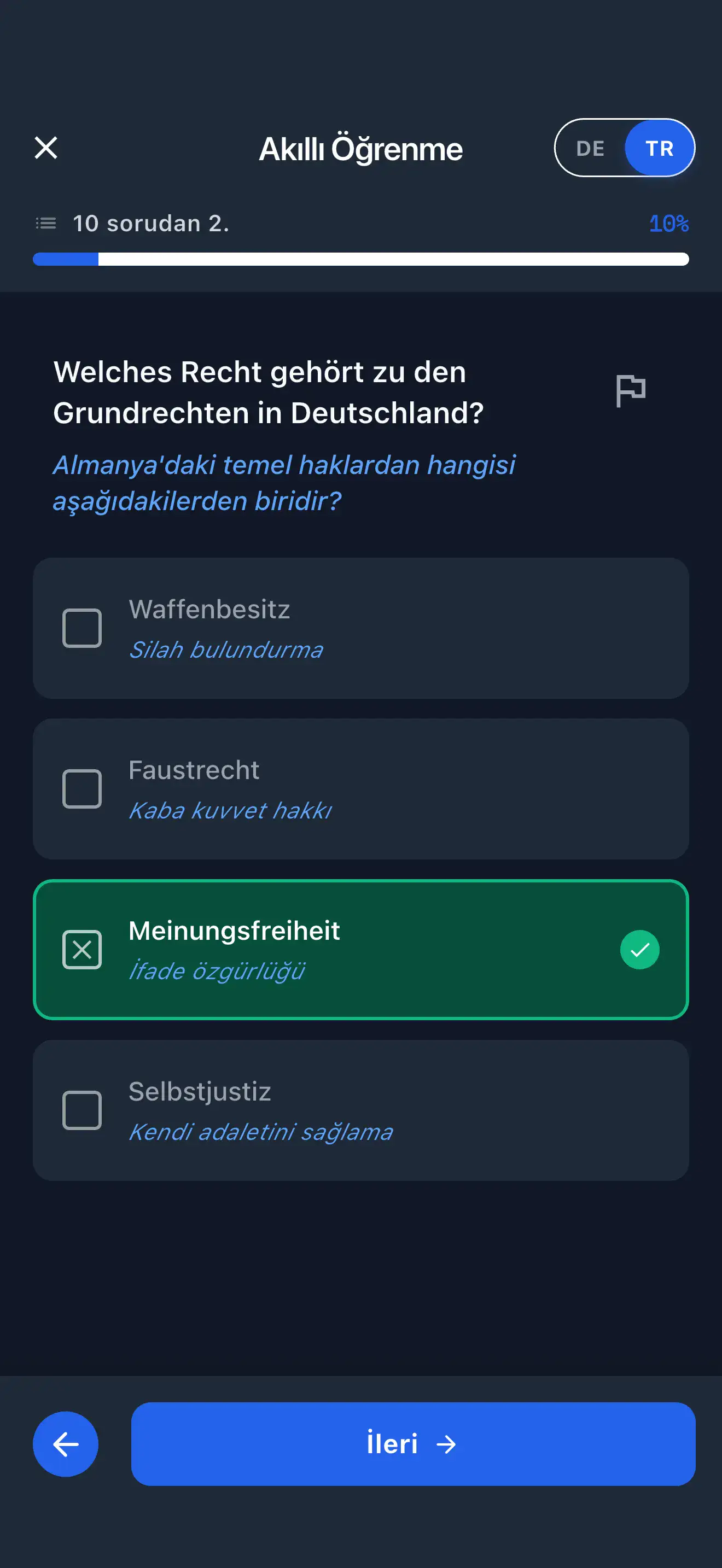Check the Waffenbesitz answer checkbox
The width and height of the screenshot is (722, 1568).
pos(82,627)
